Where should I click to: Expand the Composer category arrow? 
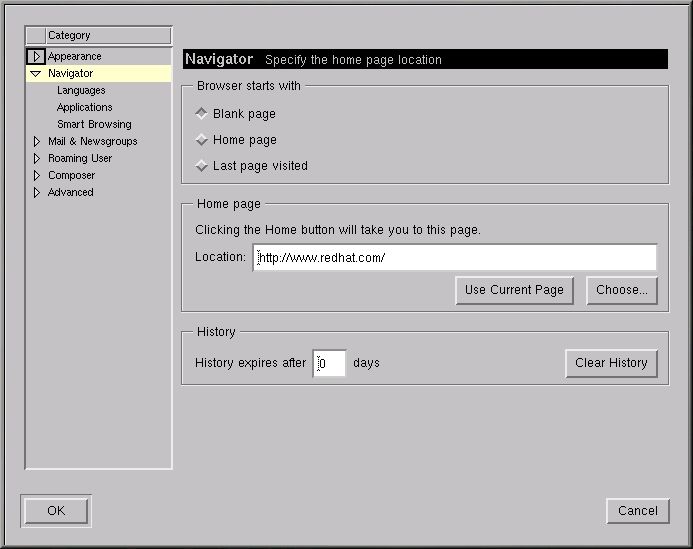(37, 176)
